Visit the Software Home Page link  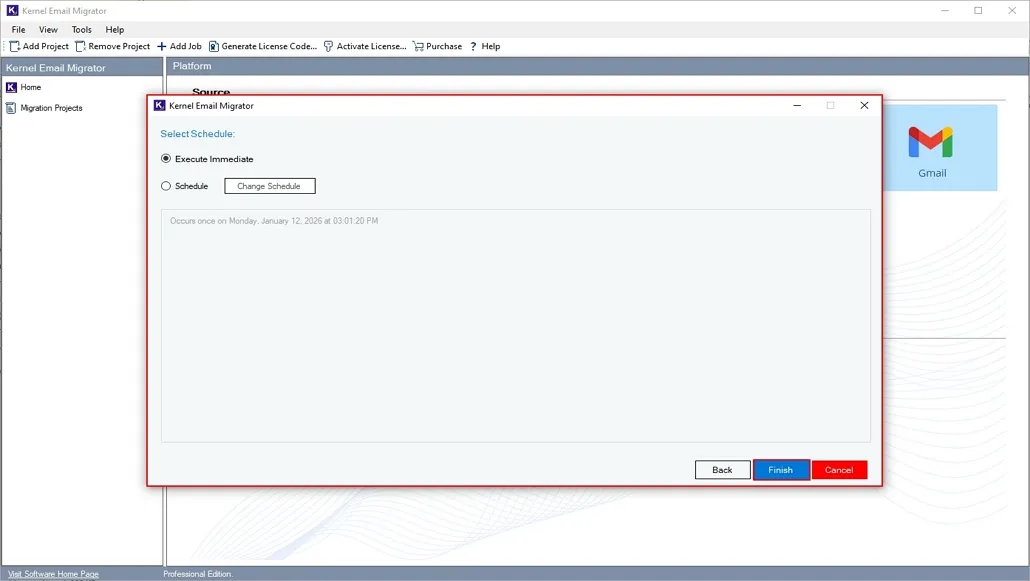tap(51, 574)
